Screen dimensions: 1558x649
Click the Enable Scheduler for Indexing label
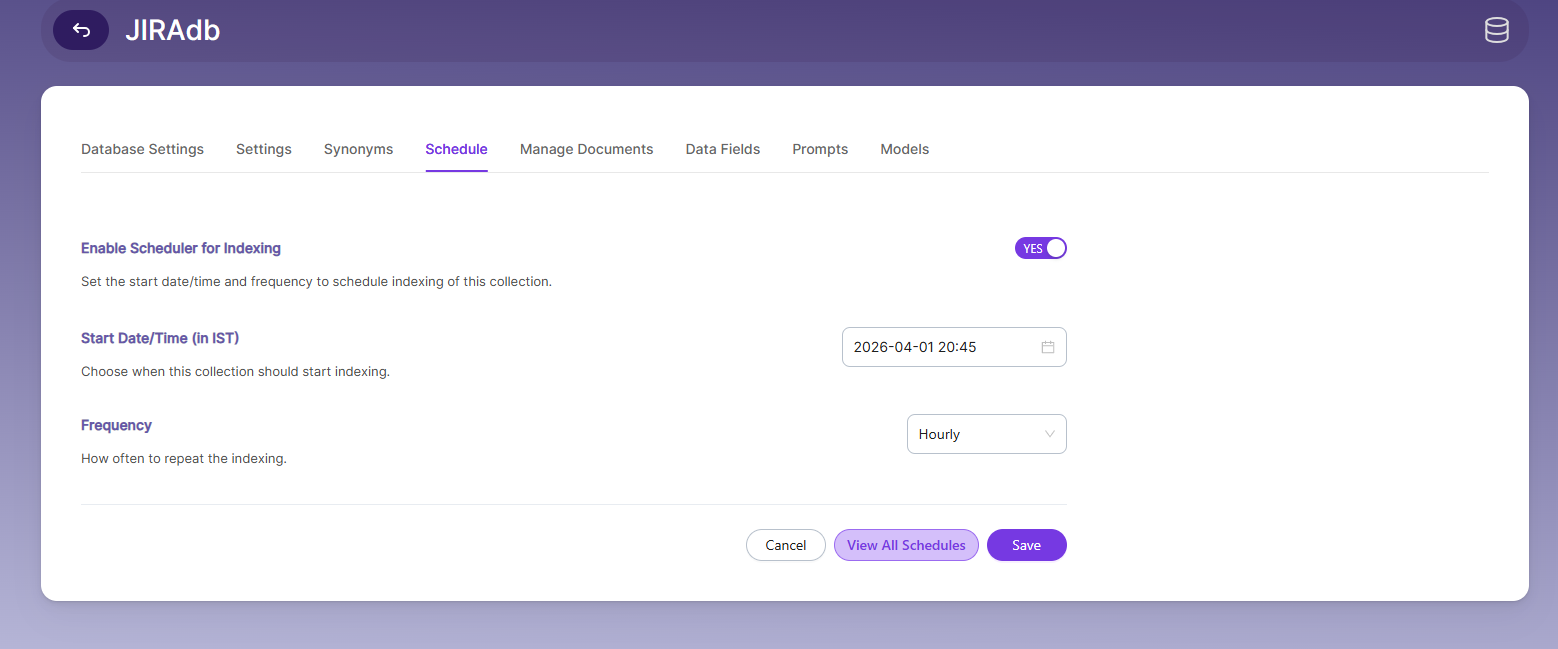[181, 248]
